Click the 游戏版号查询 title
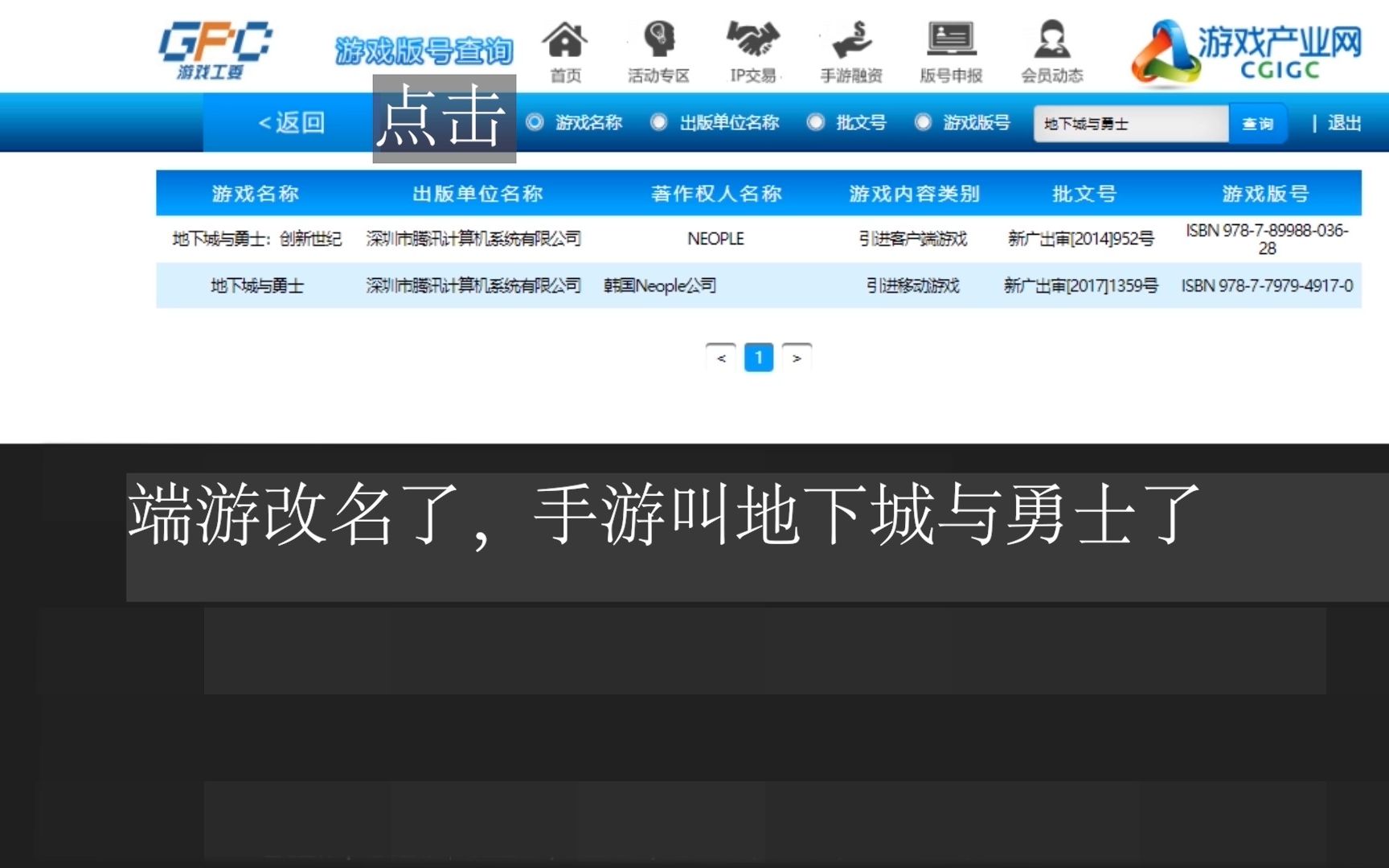 (424, 51)
